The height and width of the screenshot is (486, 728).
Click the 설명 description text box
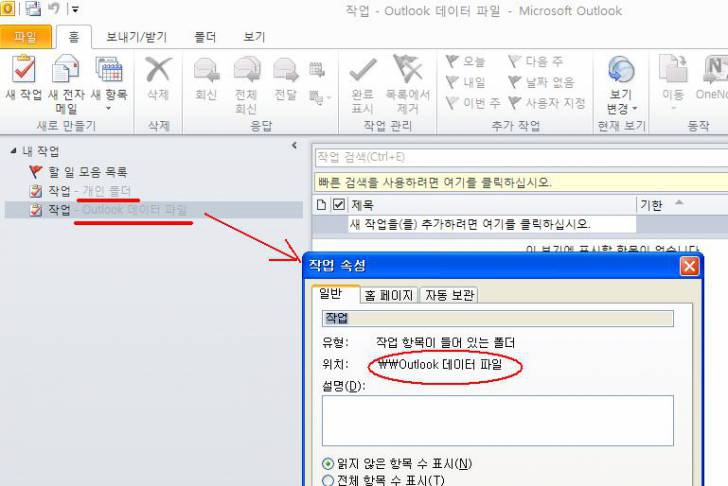(497, 421)
